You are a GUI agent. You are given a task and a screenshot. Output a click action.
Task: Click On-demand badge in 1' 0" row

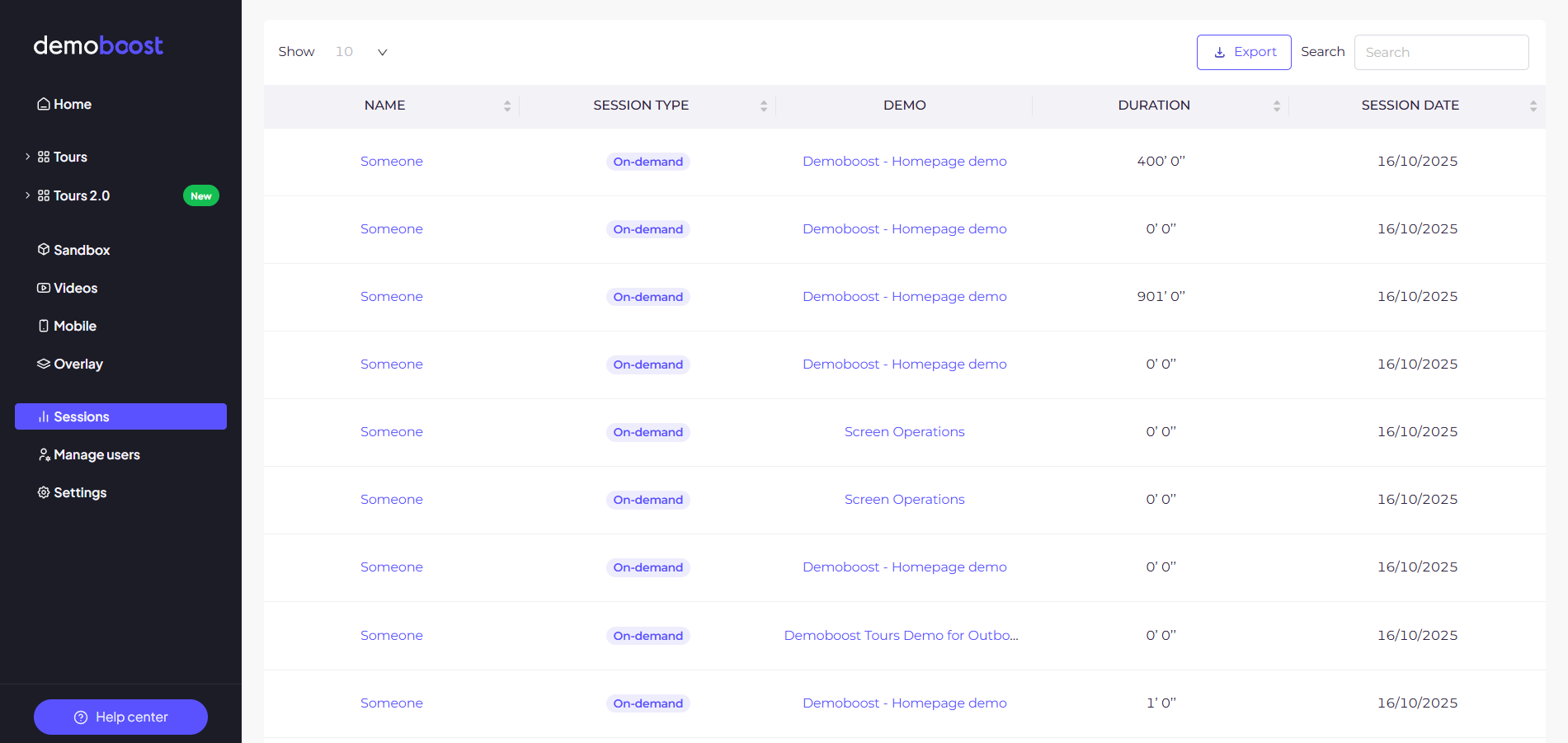[x=648, y=703]
